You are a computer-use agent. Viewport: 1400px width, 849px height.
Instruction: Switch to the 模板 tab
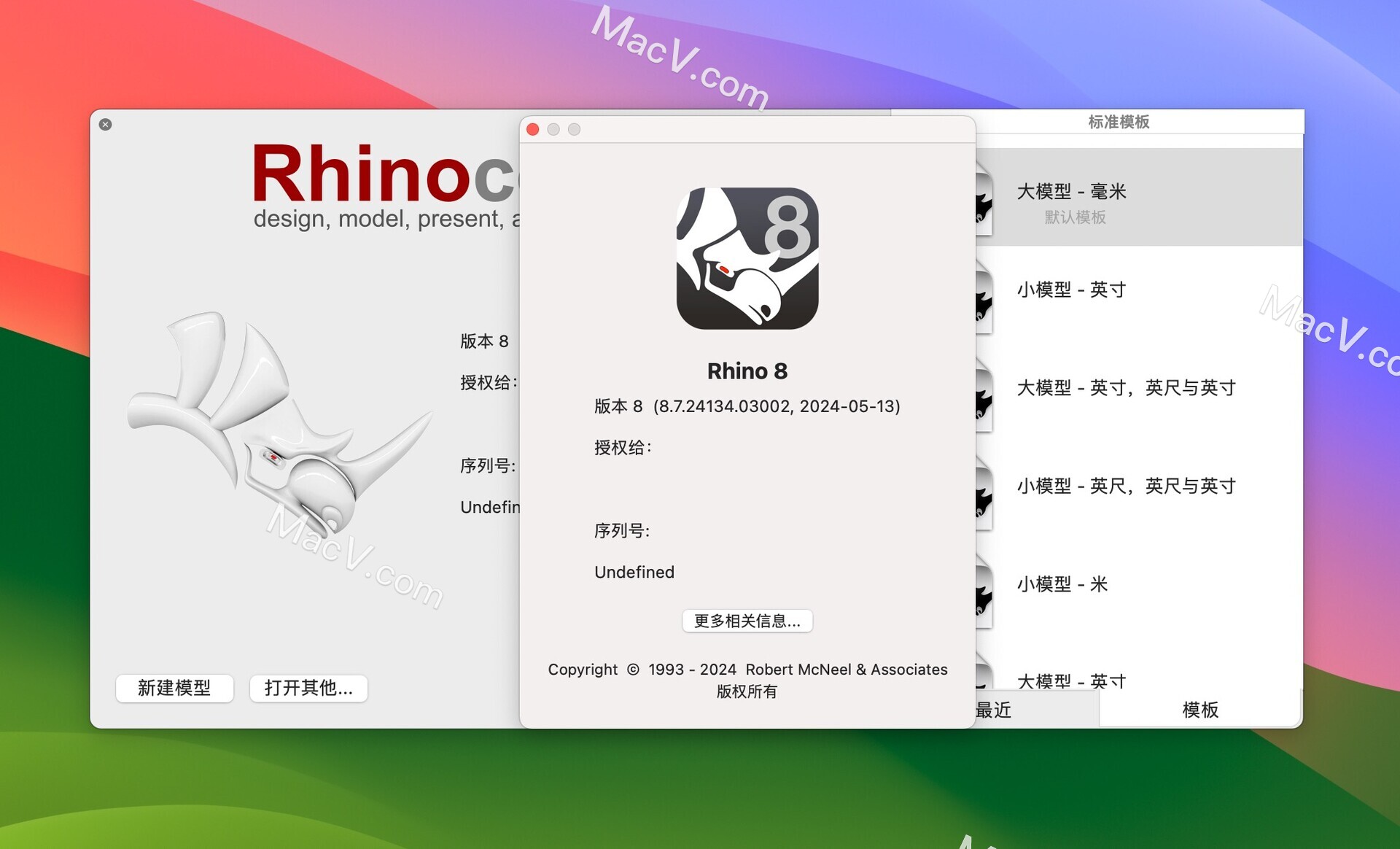pyautogui.click(x=1199, y=710)
